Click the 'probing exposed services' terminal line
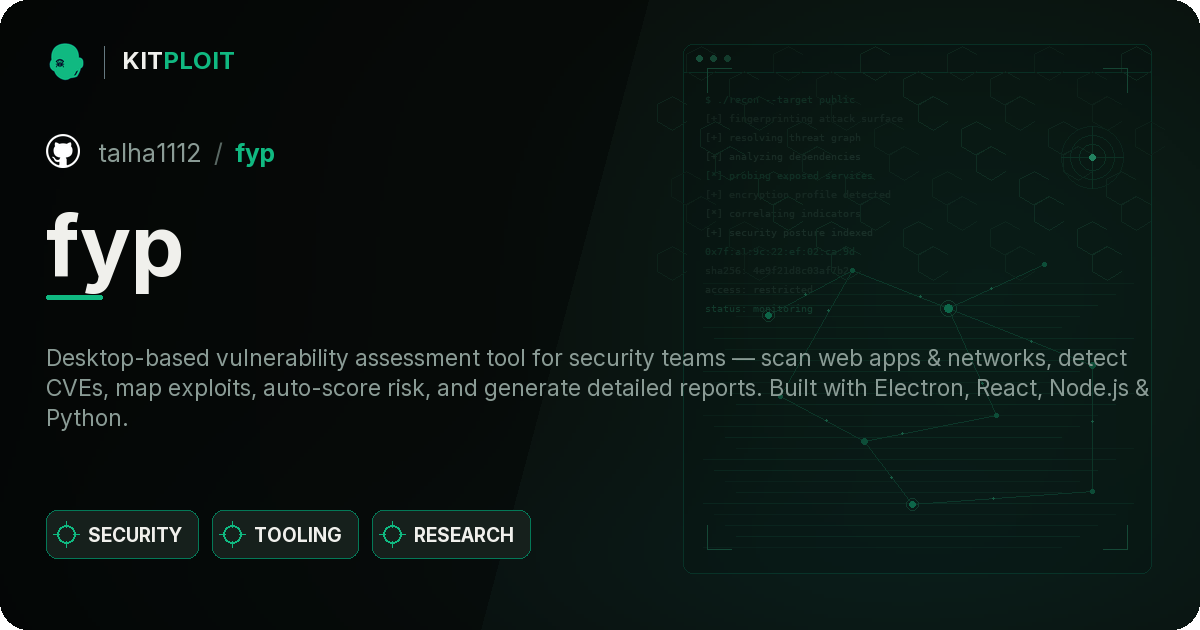This screenshot has width=1200, height=630. coord(789,176)
